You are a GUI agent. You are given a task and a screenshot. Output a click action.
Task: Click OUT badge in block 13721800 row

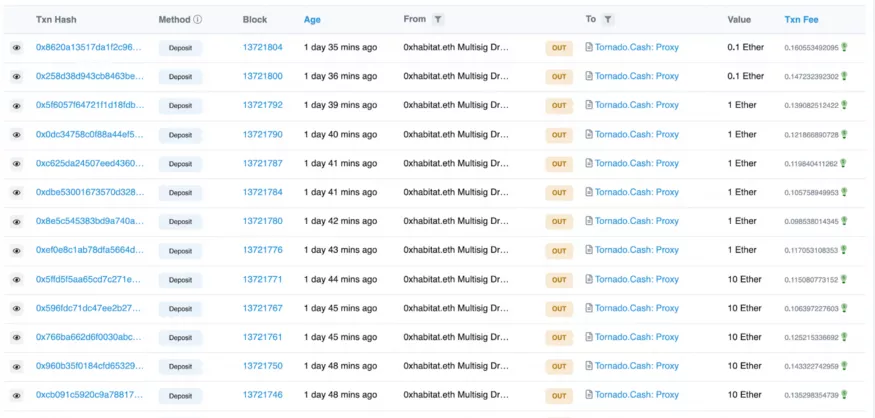(x=559, y=77)
